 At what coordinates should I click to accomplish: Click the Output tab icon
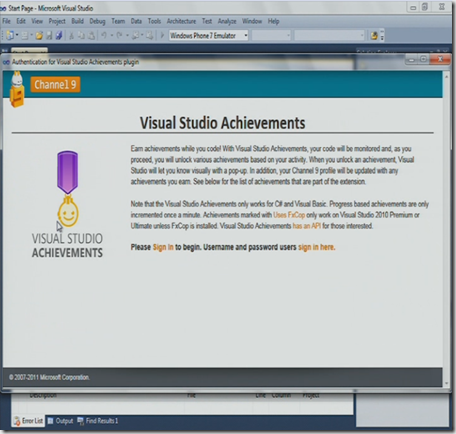50,421
